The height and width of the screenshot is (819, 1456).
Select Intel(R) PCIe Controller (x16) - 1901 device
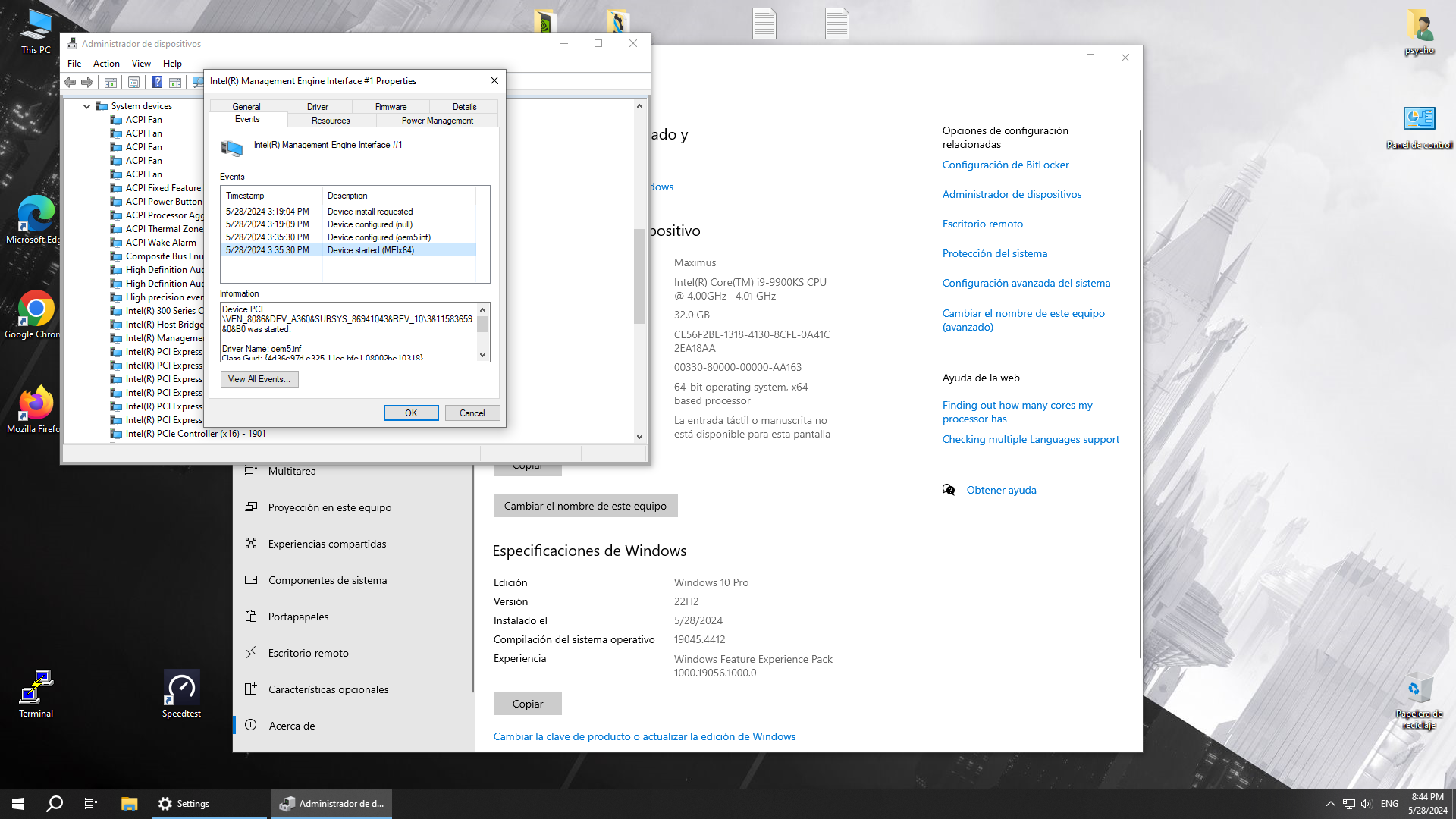[x=195, y=434]
